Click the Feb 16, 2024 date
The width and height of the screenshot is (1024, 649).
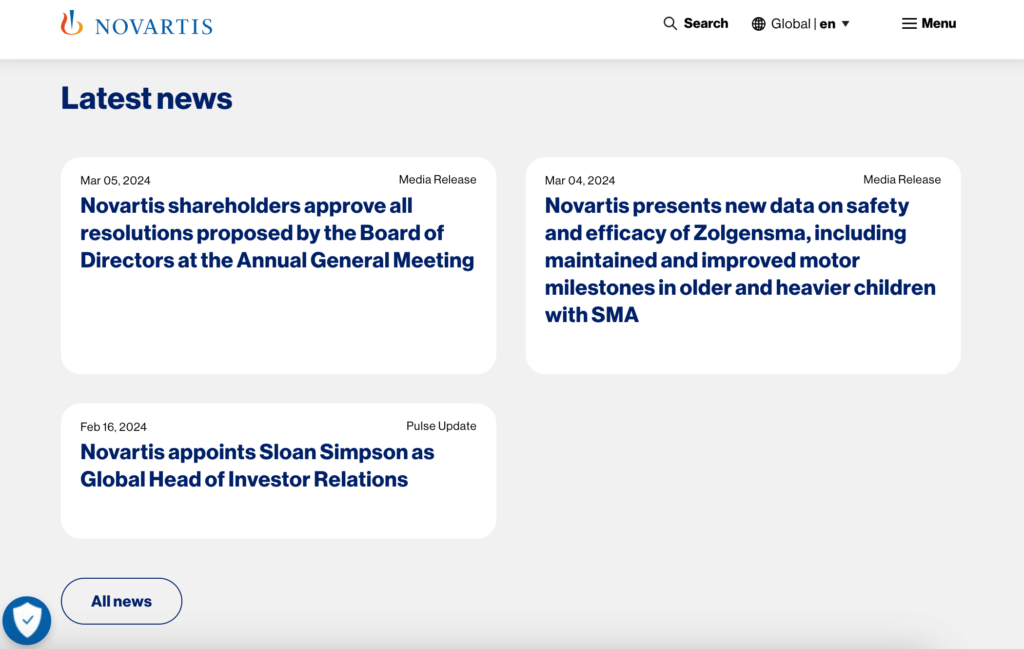113,427
